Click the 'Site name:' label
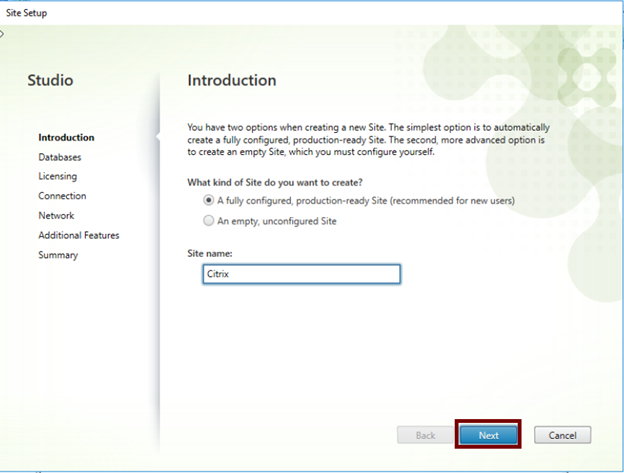This screenshot has width=624, height=473. pyautogui.click(x=210, y=253)
